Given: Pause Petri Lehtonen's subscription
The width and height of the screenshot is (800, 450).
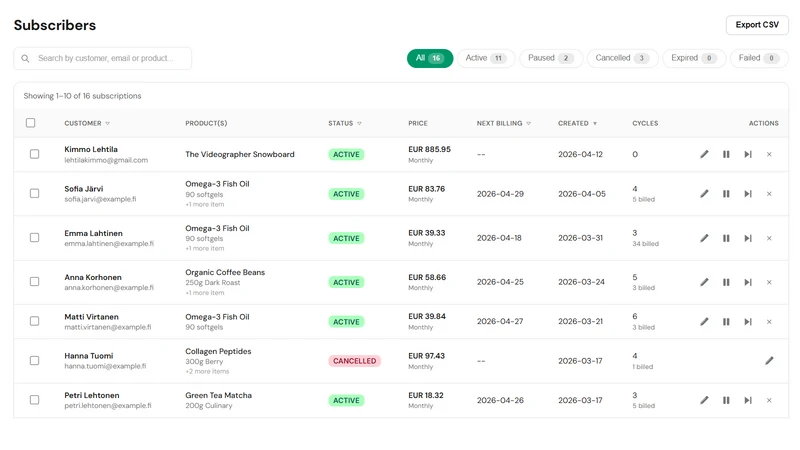Looking at the screenshot, I should tap(726, 401).
